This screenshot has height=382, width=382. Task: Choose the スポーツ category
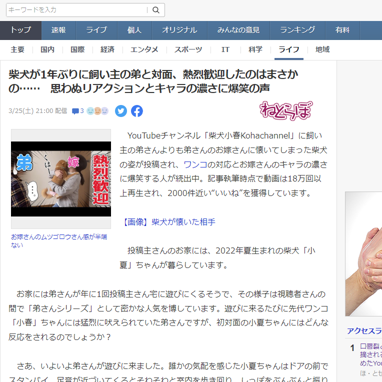tap(188, 50)
